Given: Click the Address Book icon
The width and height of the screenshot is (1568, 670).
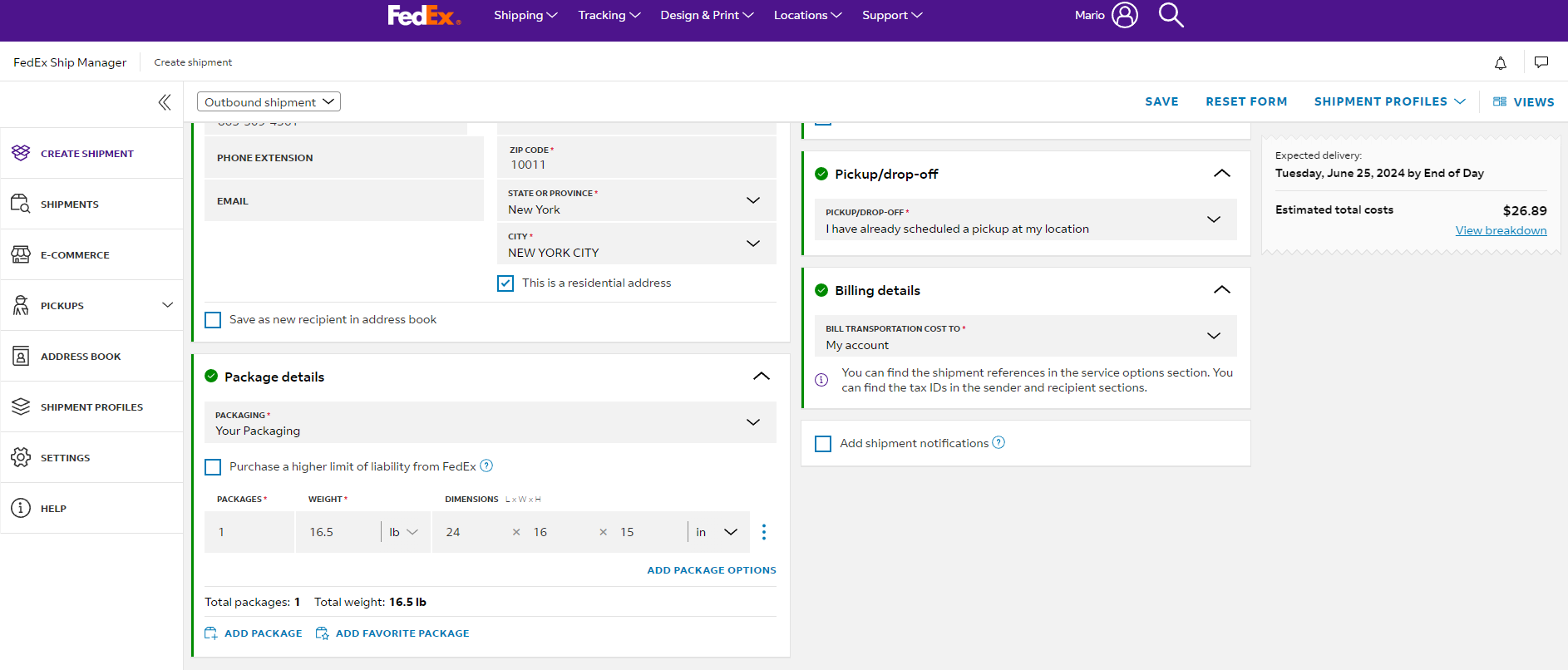Looking at the screenshot, I should [21, 356].
